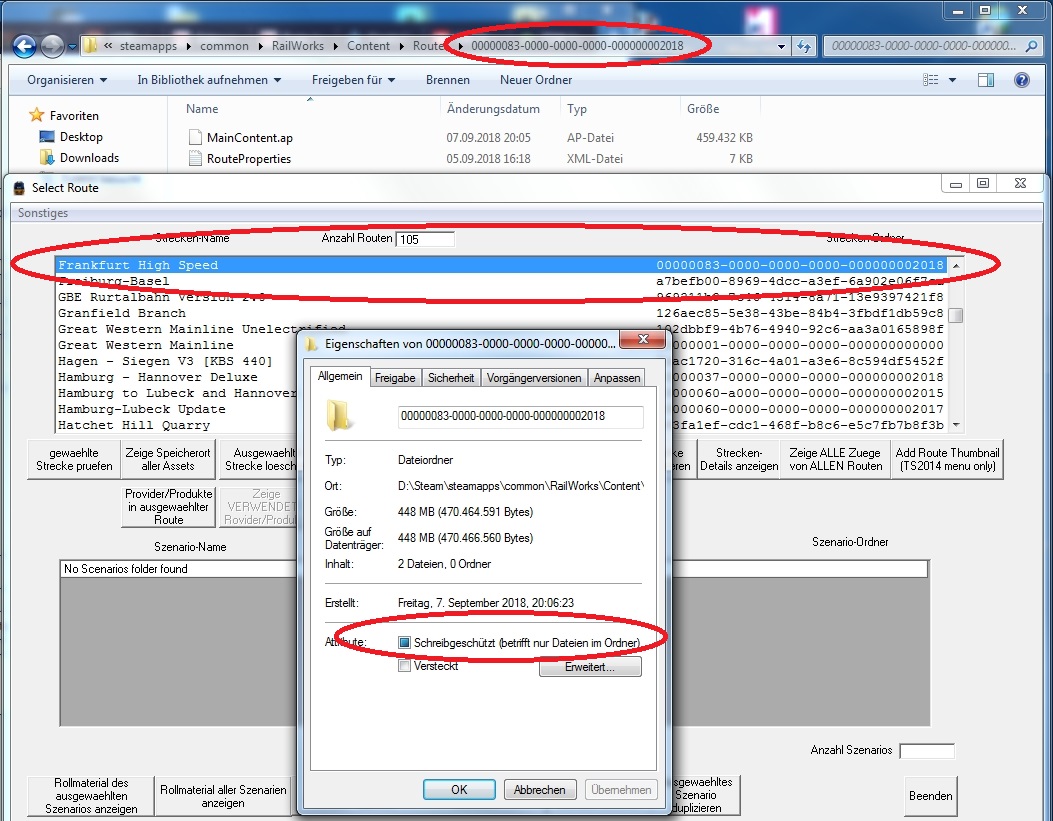Click Add Route Thumbnail button
This screenshot has width=1053, height=821.
click(948, 459)
